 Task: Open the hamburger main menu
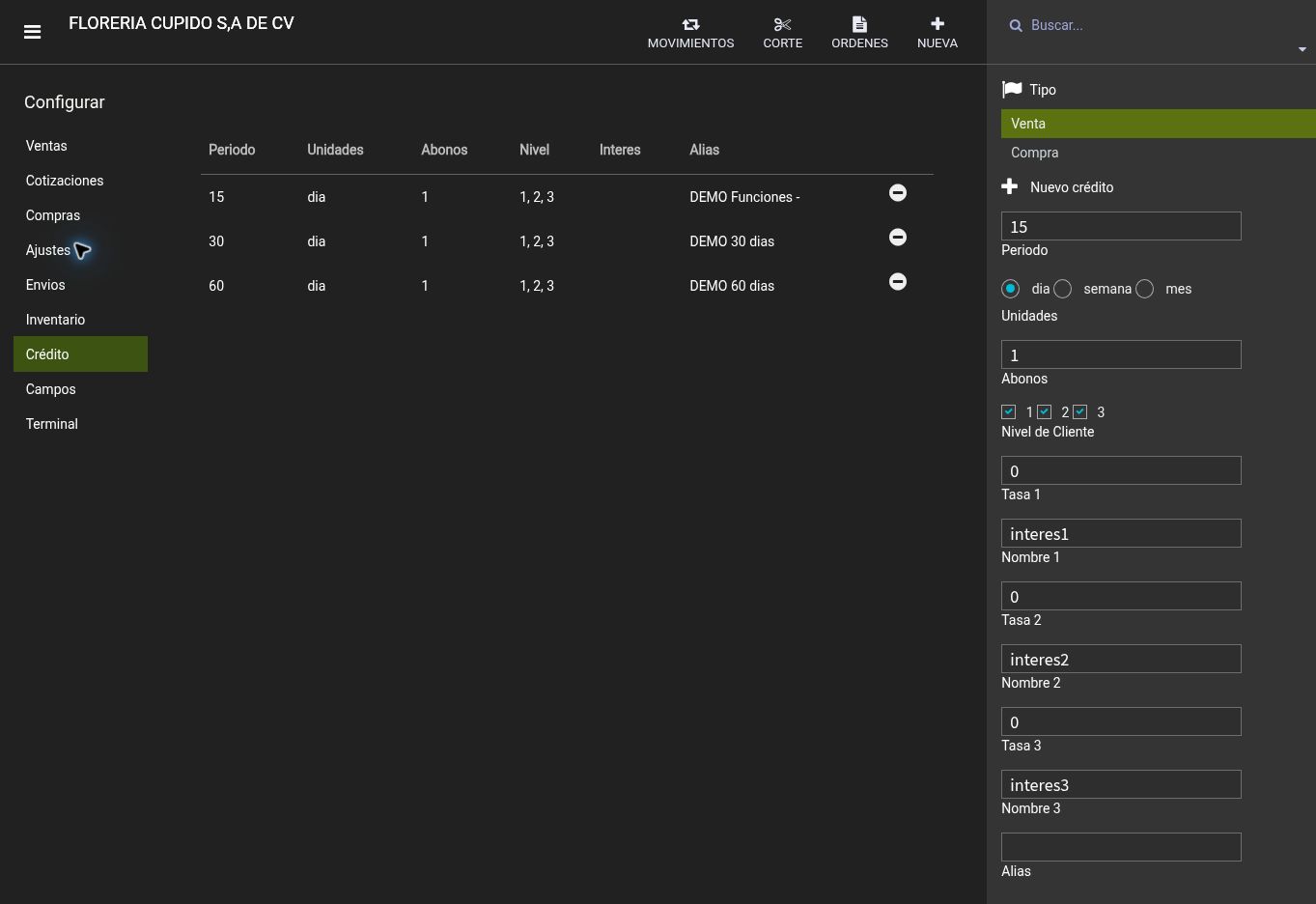coord(32,32)
